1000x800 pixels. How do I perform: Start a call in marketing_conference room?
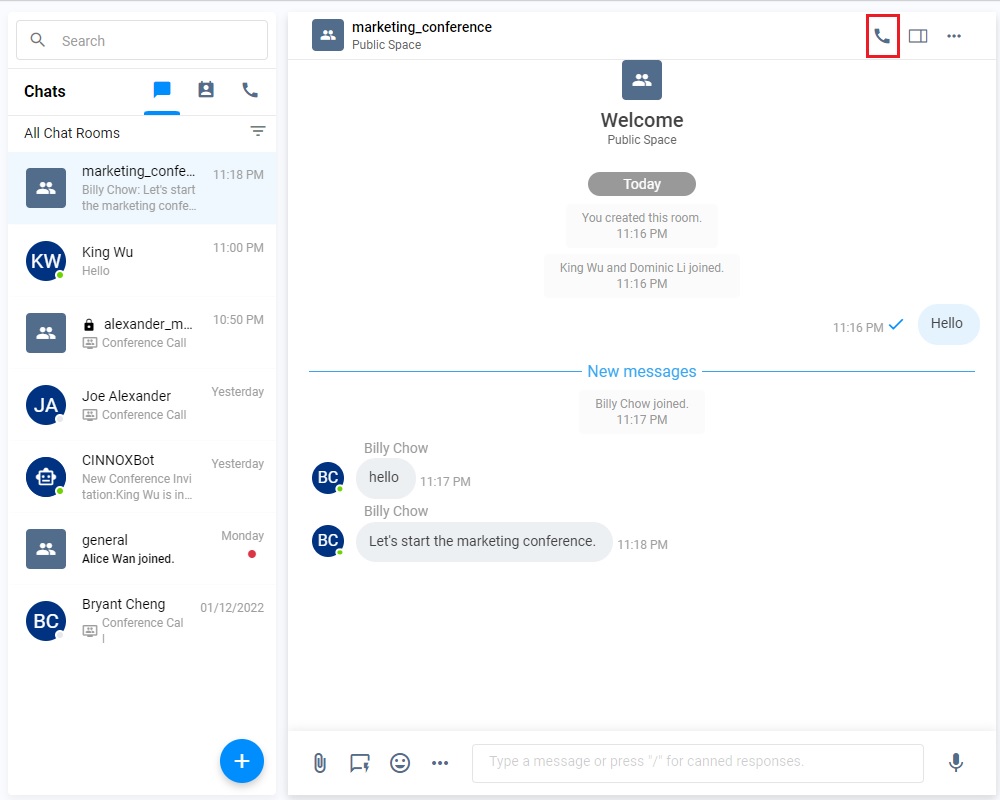(x=882, y=36)
